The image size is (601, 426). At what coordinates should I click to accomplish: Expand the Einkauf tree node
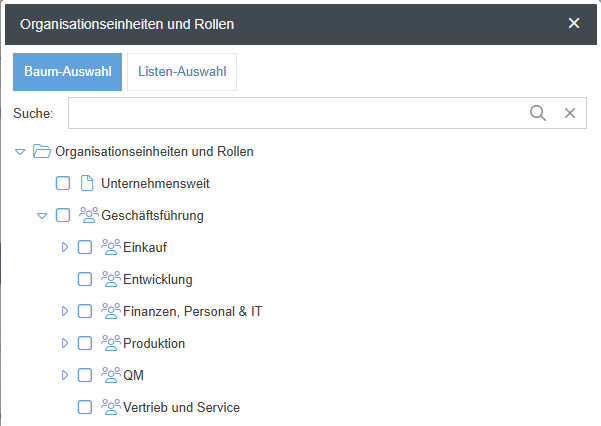coord(65,247)
